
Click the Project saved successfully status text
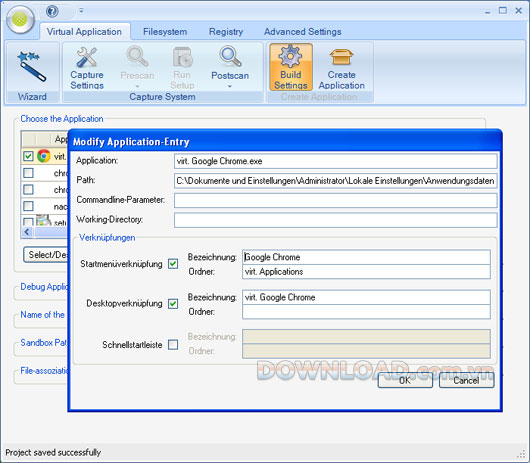click(53, 452)
